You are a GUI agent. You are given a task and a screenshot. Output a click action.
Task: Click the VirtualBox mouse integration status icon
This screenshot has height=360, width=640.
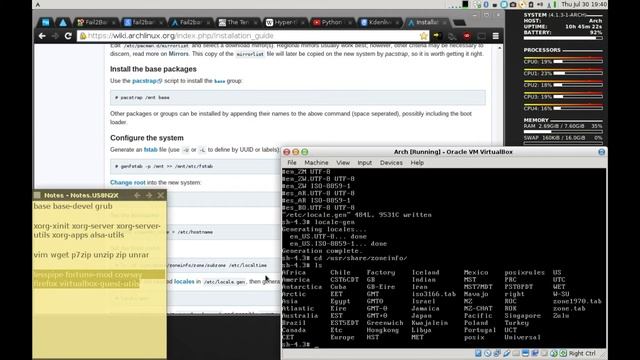[x=554, y=353]
